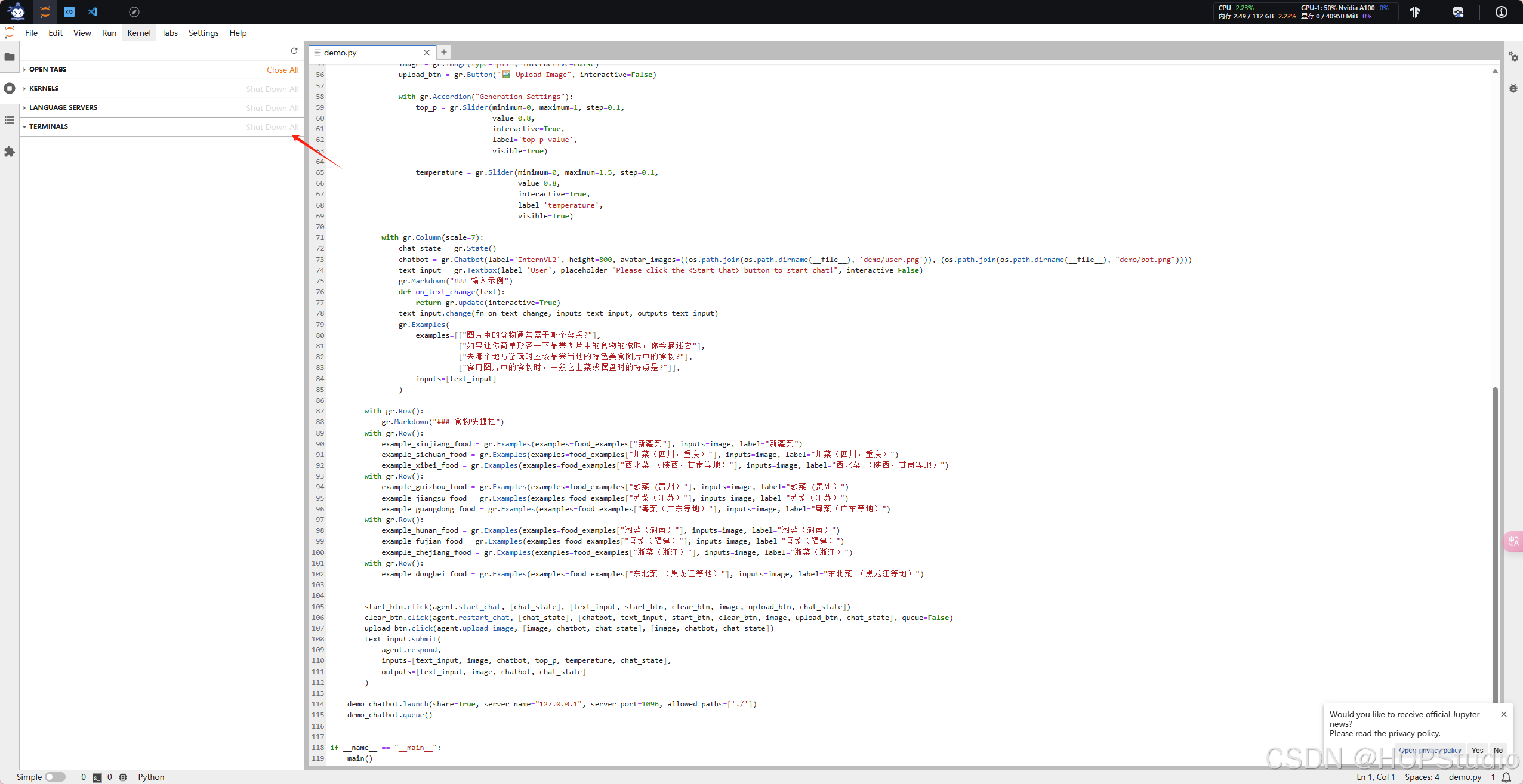Open the file browser sidebar icon
Image resolution: width=1523 pixels, height=784 pixels.
point(9,57)
